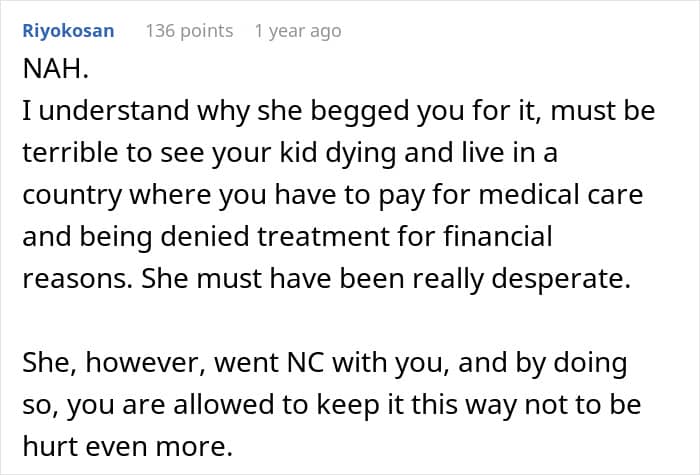Viewport: 700px width, 475px height.
Task: Click the word "understand" in the comment
Action: 110,111
